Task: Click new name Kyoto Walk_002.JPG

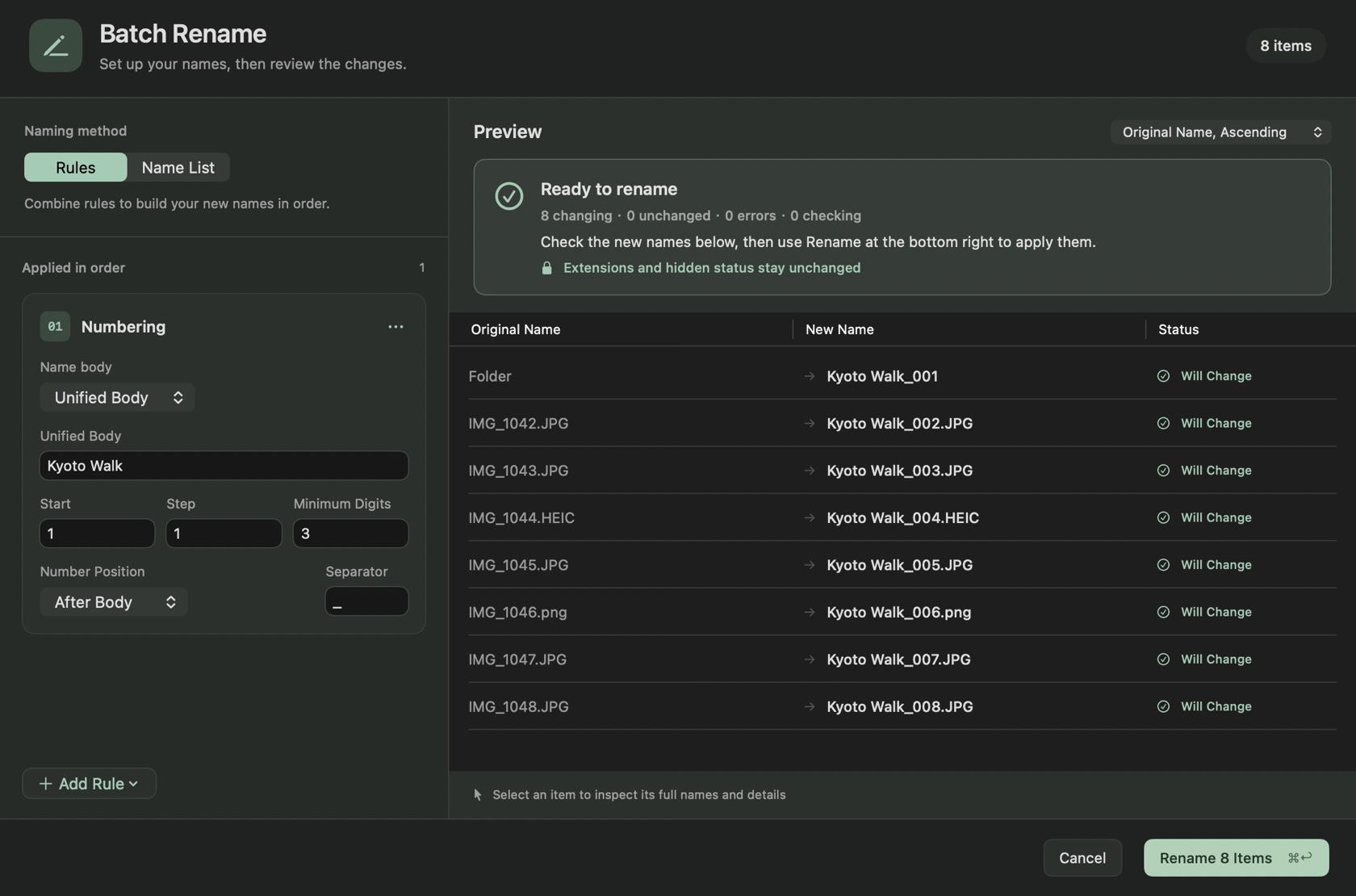Action: pyautogui.click(x=899, y=423)
